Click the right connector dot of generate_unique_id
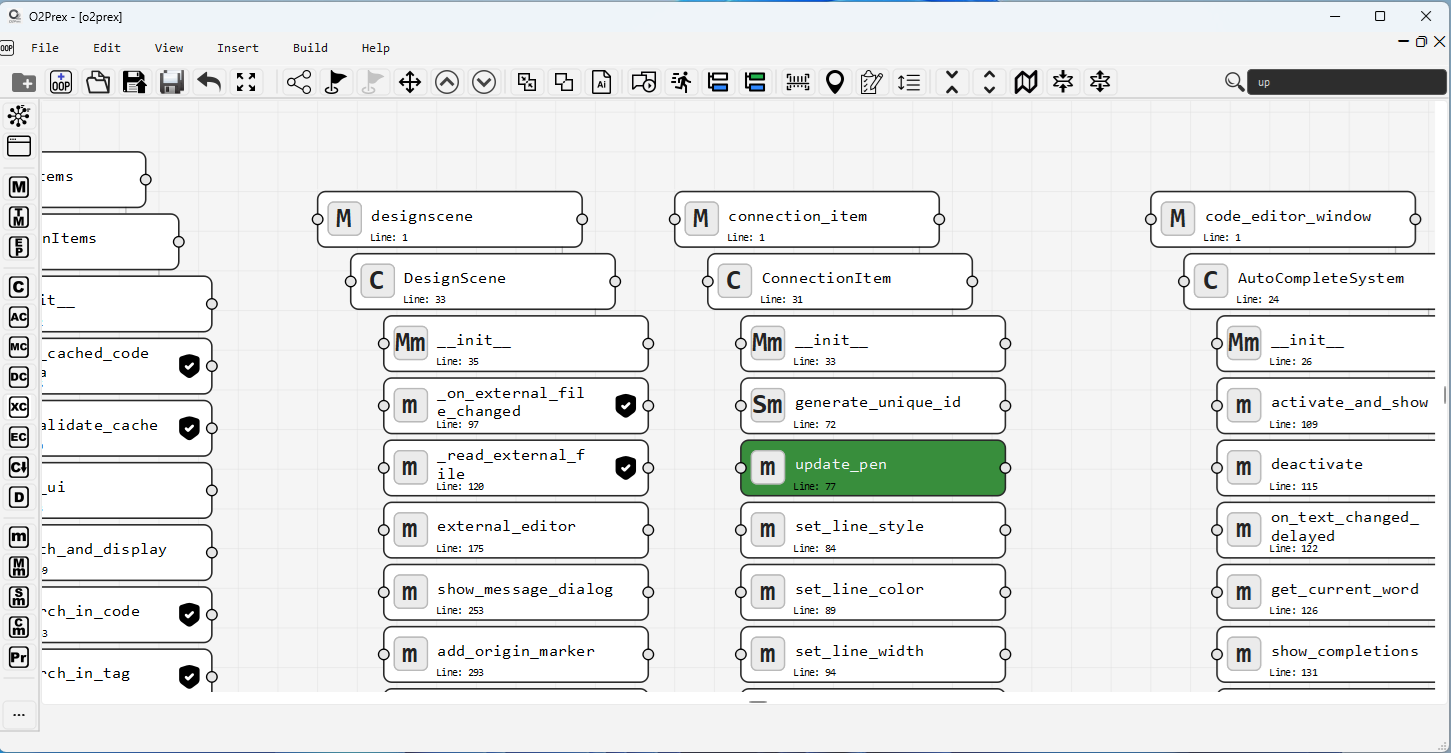 1005,405
